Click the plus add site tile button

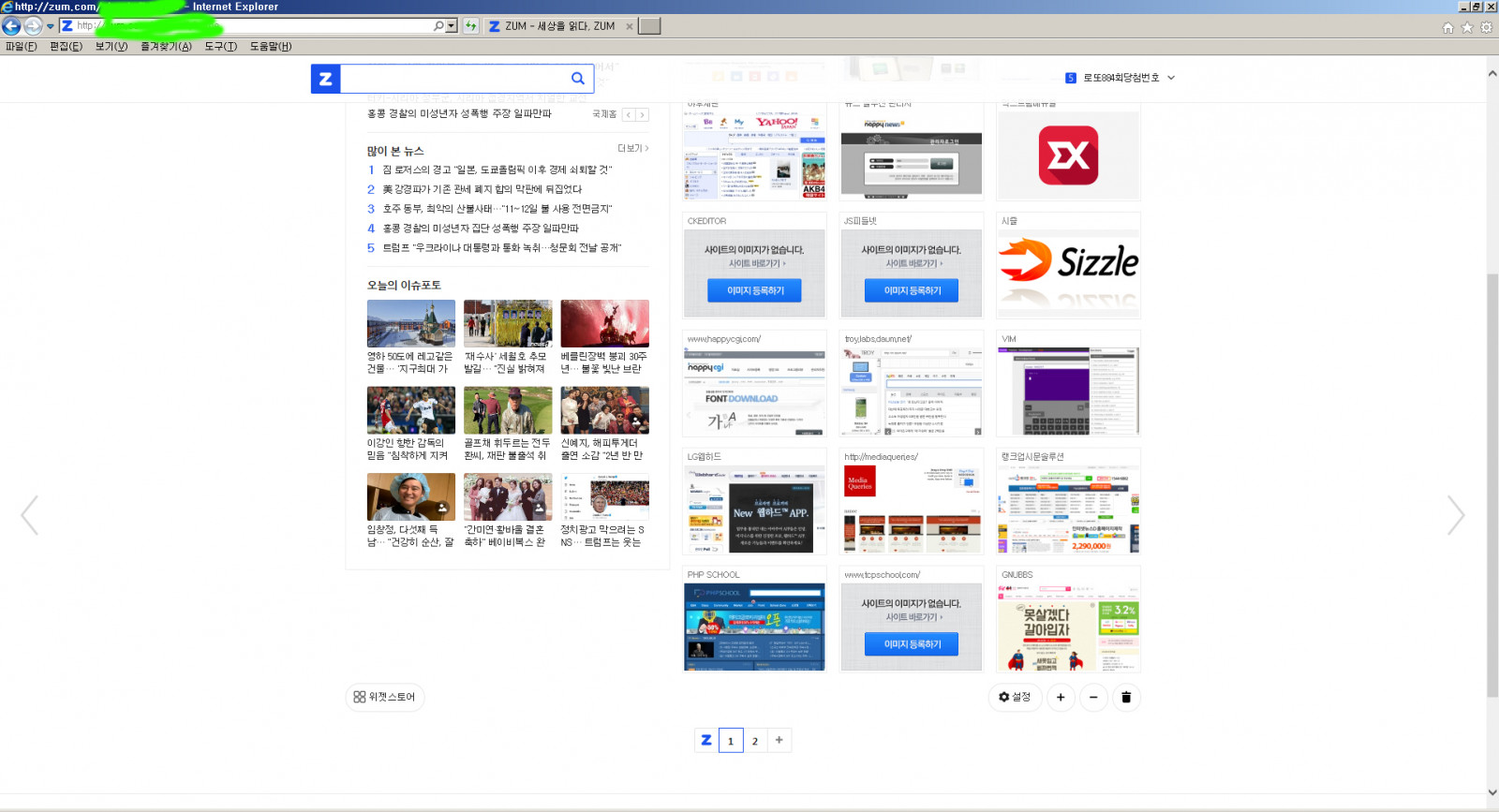tap(1061, 697)
